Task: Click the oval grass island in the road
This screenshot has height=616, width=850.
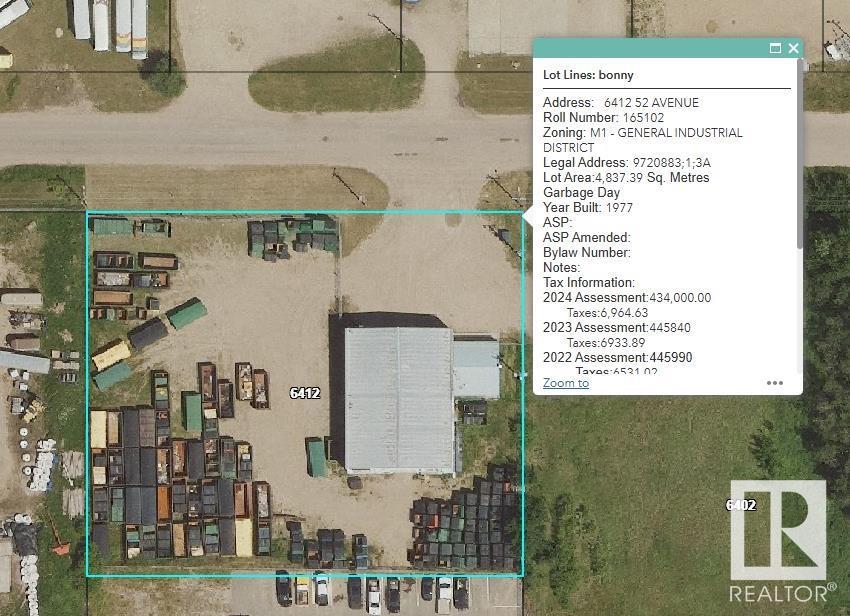Action: (322, 77)
